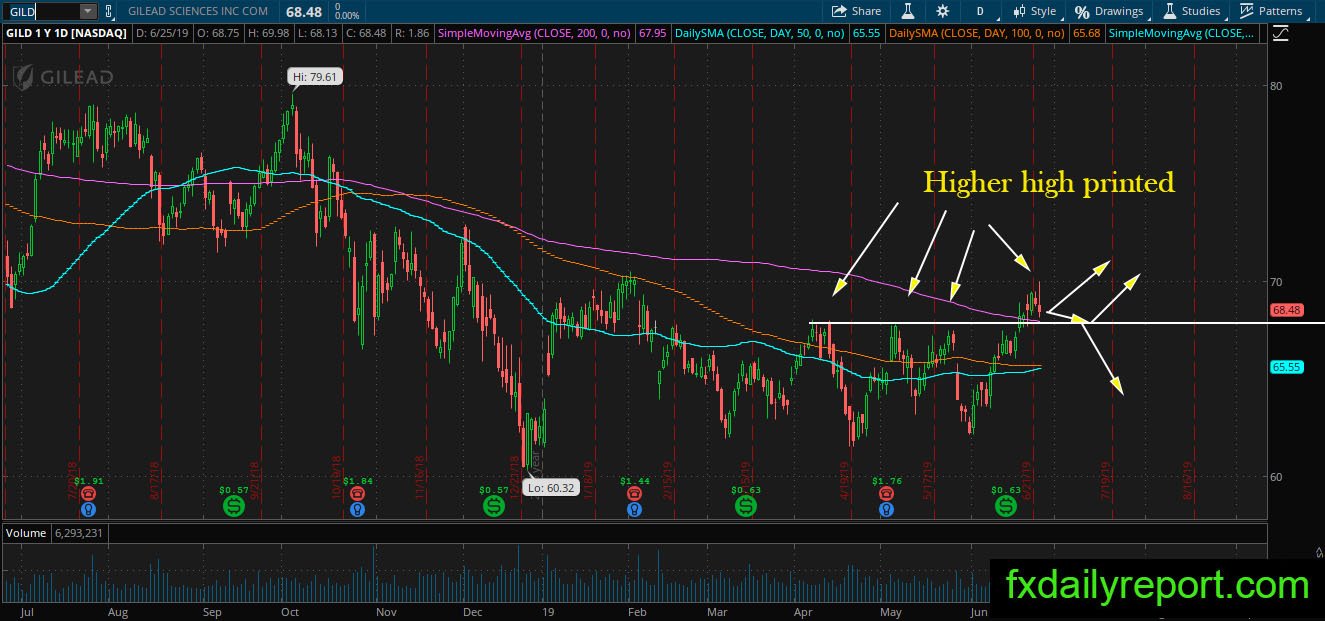Click the blue lightbulb icon under $1.84
The image size is (1325, 621).
pos(356,509)
